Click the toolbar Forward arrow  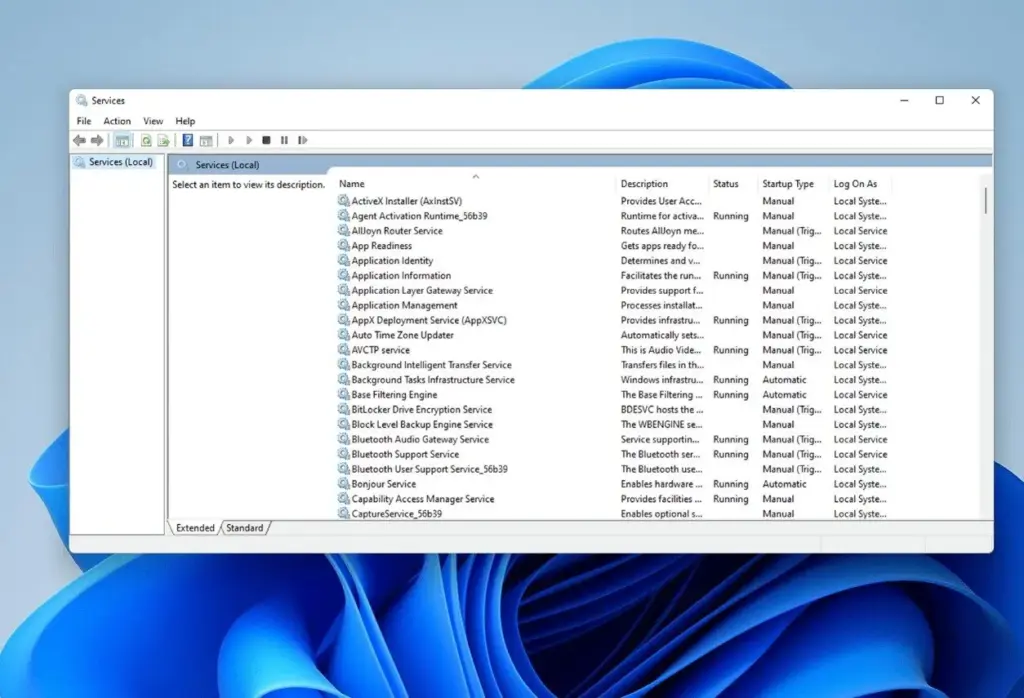point(97,140)
